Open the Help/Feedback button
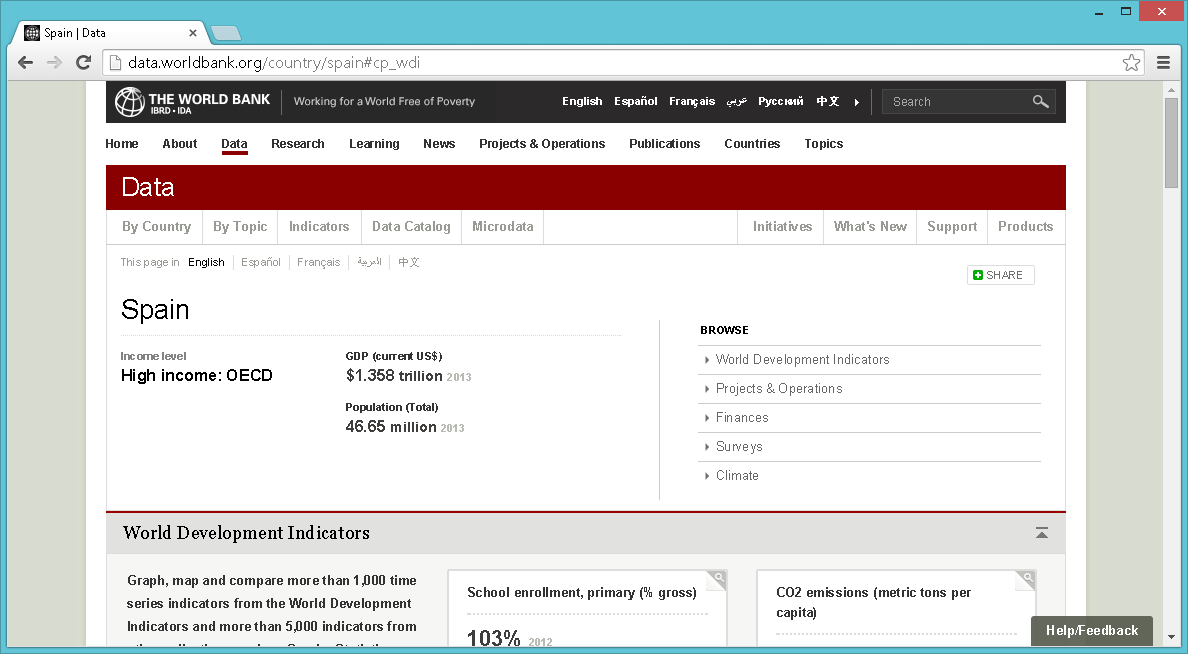1188x654 pixels. (x=1092, y=631)
